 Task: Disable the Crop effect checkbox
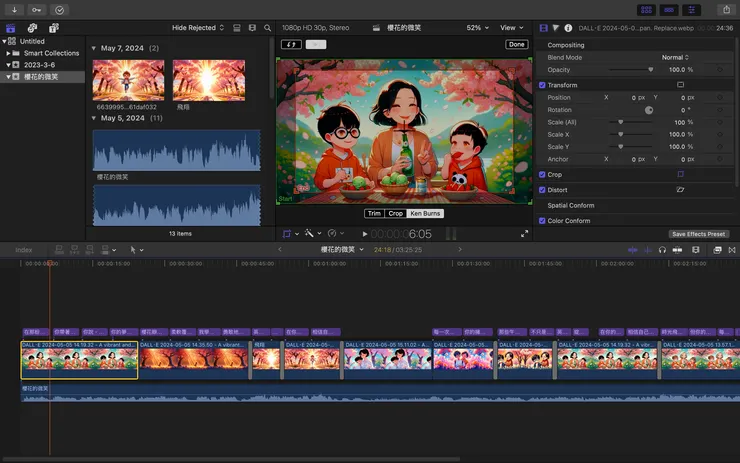pyautogui.click(x=543, y=174)
